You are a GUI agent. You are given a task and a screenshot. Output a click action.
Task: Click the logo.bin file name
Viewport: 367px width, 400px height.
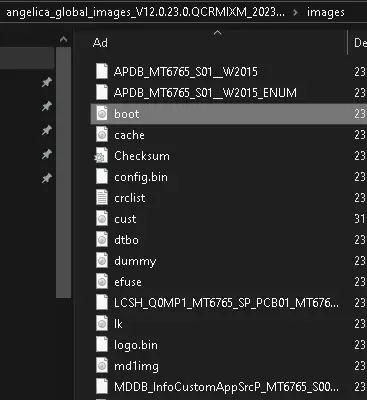[136, 345]
